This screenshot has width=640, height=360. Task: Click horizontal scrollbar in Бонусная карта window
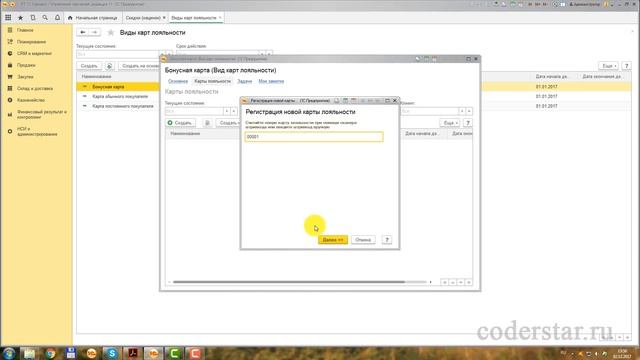click(289, 282)
